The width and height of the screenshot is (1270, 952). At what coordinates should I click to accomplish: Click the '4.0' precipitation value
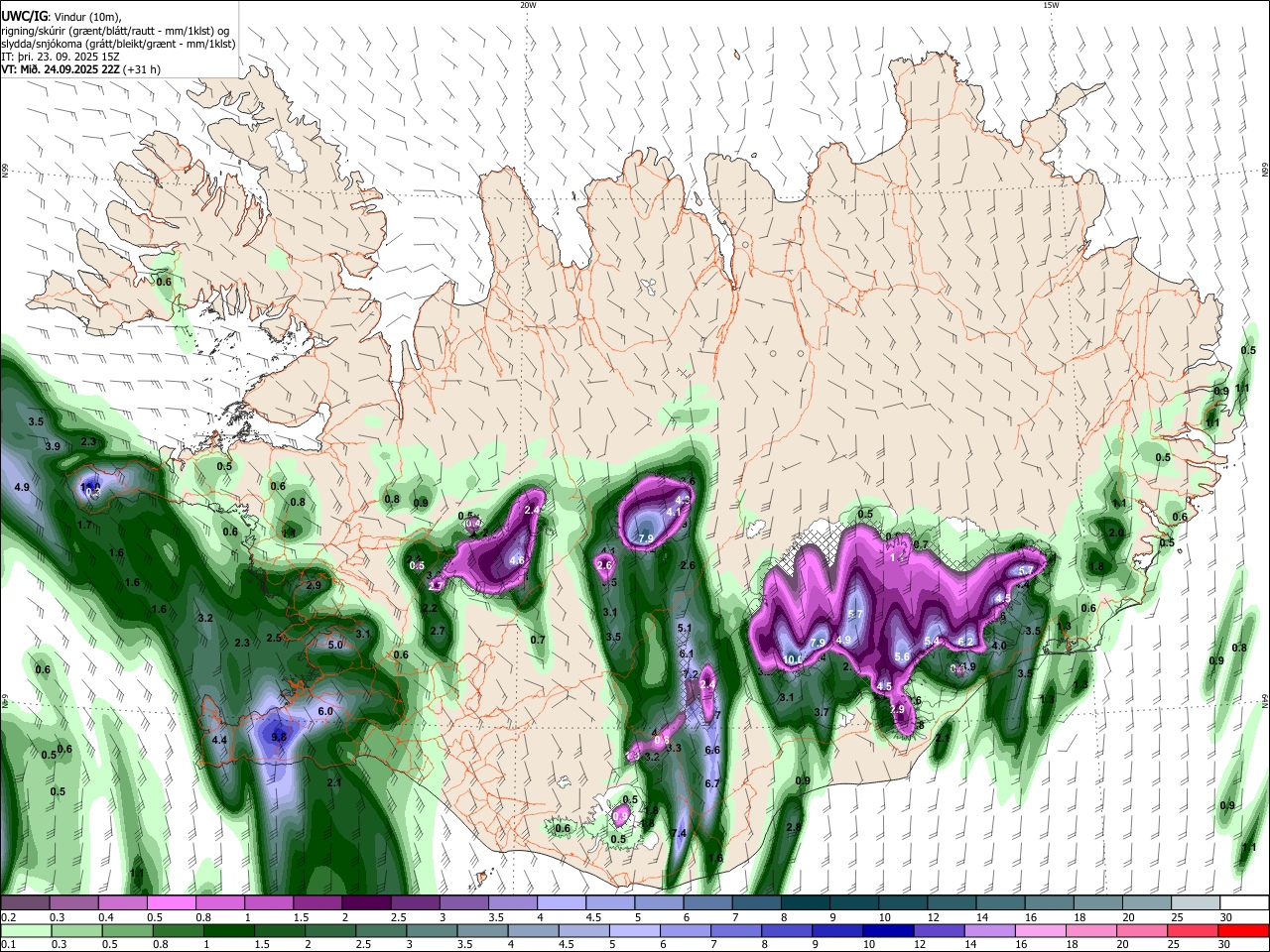pos(999,646)
